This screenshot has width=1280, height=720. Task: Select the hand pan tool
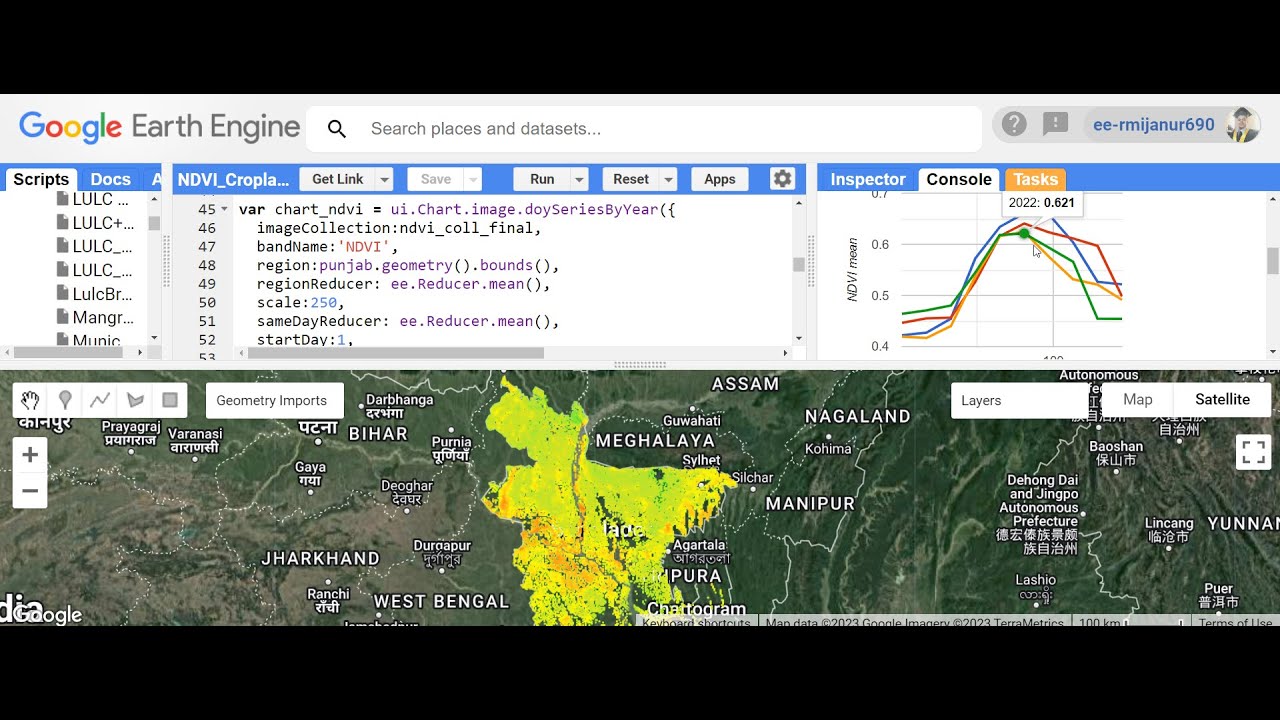30,400
